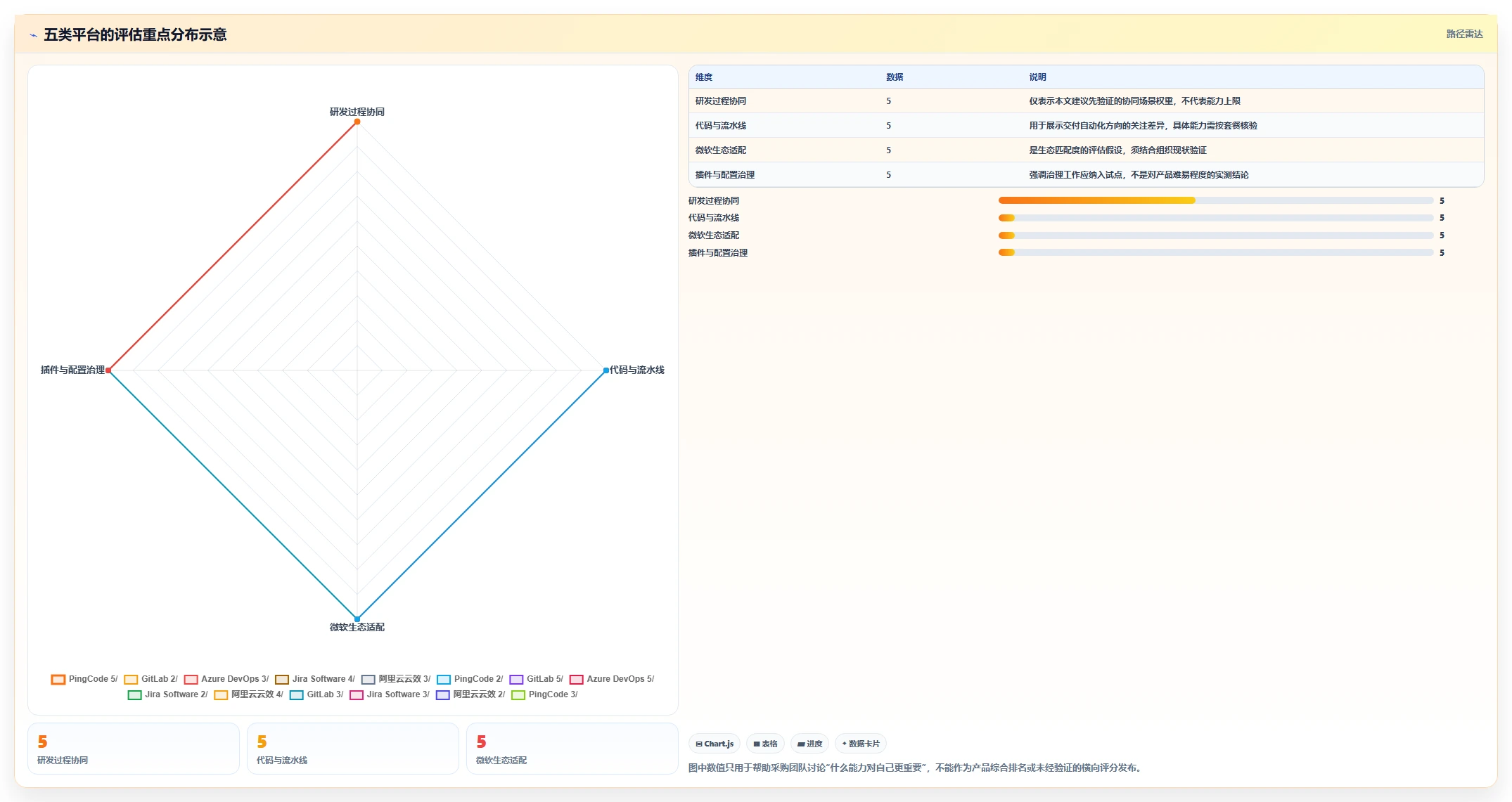Viewport: 1512px width, 802px height.
Task: Click the 插件与配置治理 radar axis label
Action: click(x=72, y=370)
